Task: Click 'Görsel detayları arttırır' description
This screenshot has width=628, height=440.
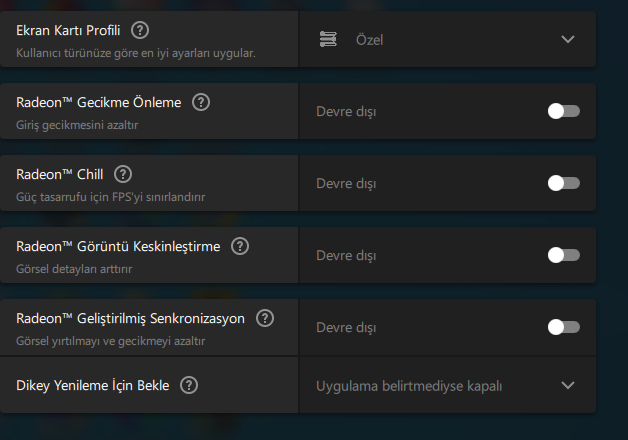Action: 74,269
